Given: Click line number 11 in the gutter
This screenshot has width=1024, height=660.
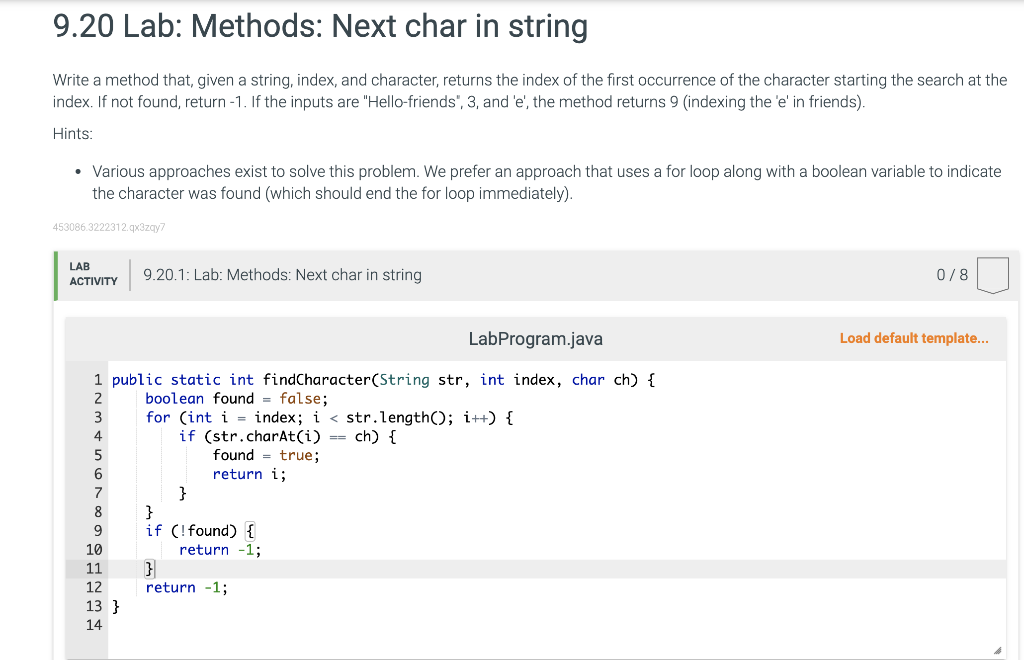Looking at the screenshot, I should click(94, 569).
